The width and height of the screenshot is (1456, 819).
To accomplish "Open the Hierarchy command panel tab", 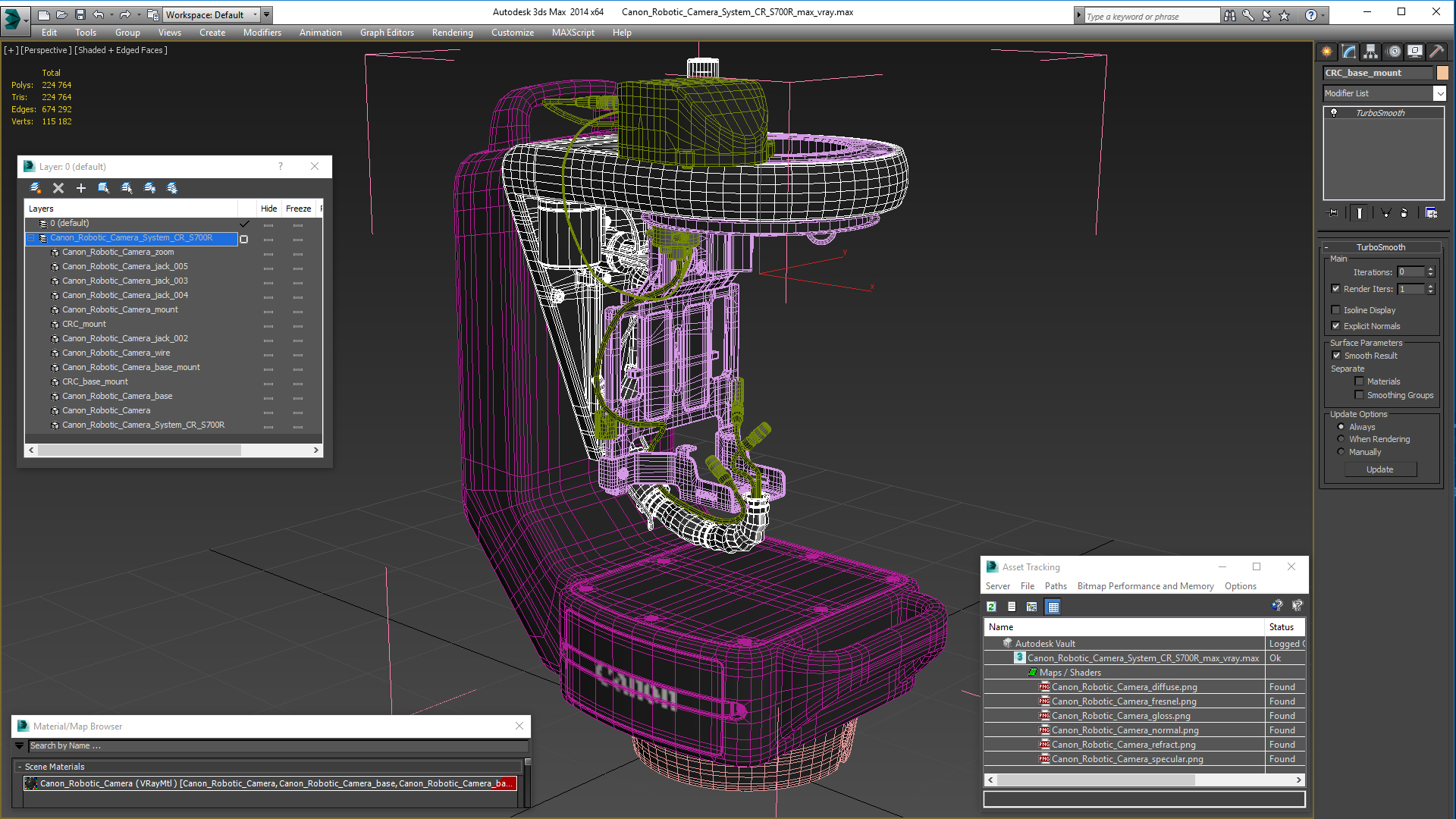I will [1370, 52].
